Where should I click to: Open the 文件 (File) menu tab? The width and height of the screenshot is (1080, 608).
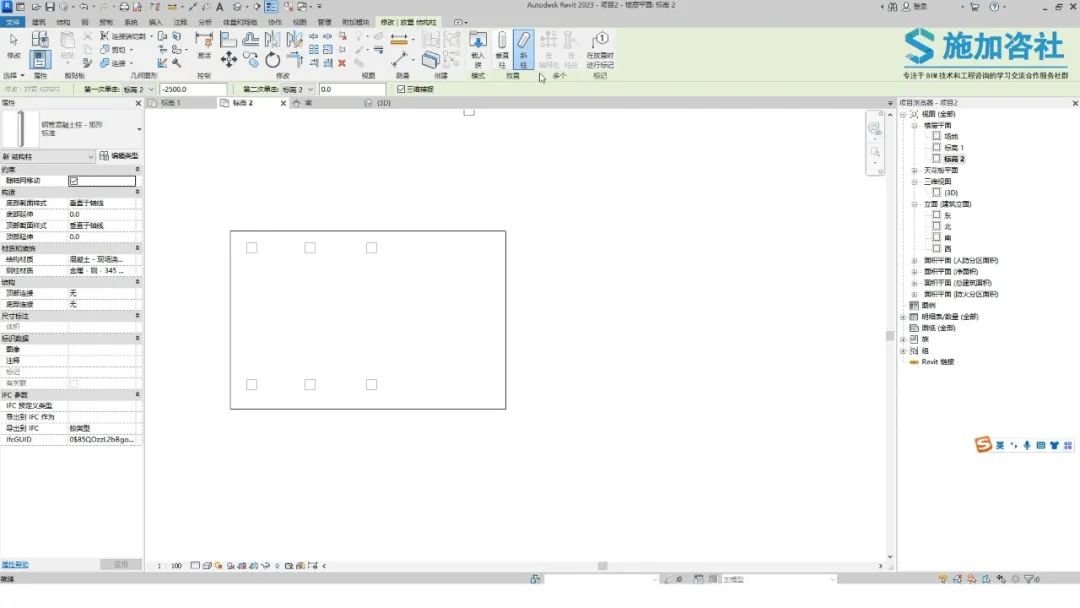click(13, 22)
